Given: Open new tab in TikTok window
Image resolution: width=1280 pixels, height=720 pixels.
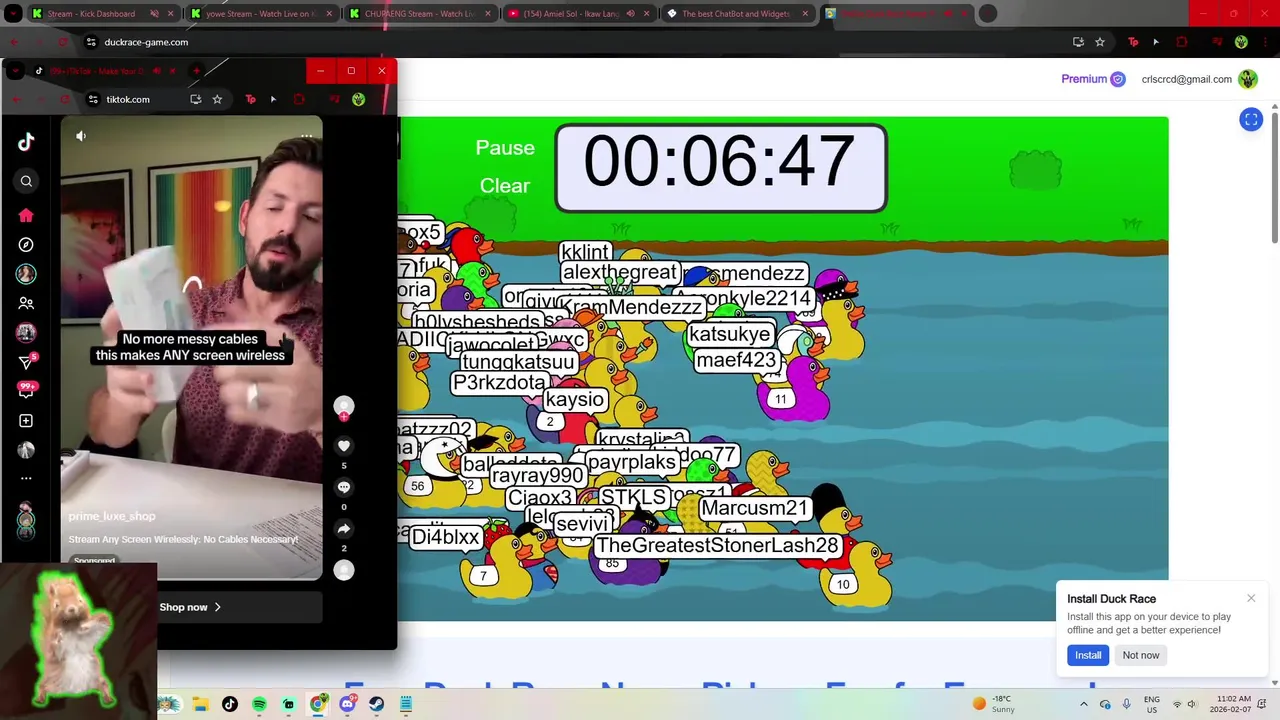Looking at the screenshot, I should (196, 71).
